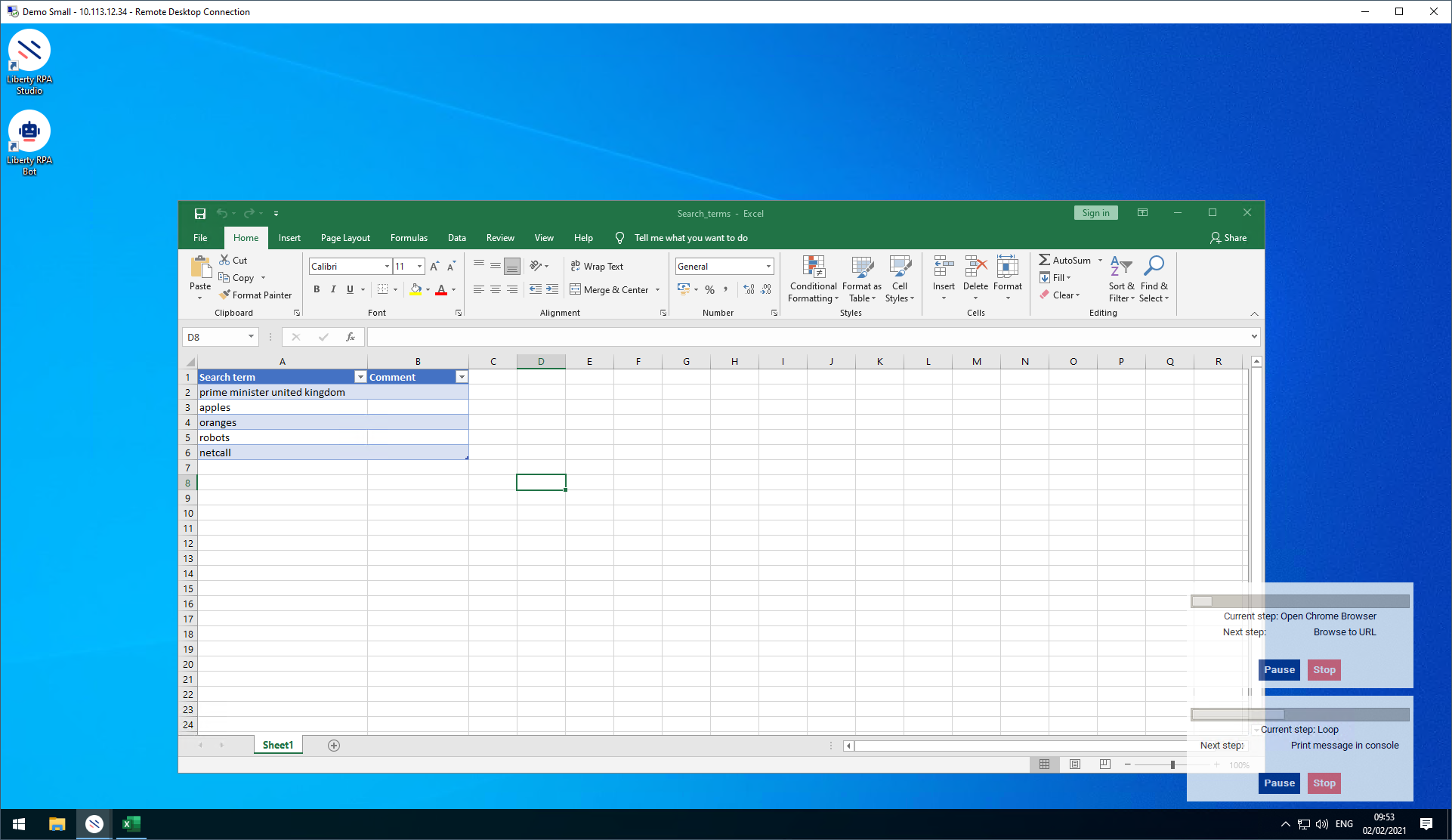Screen dimensions: 1452x840
Task: Toggle Wrap Text
Action: [597, 266]
